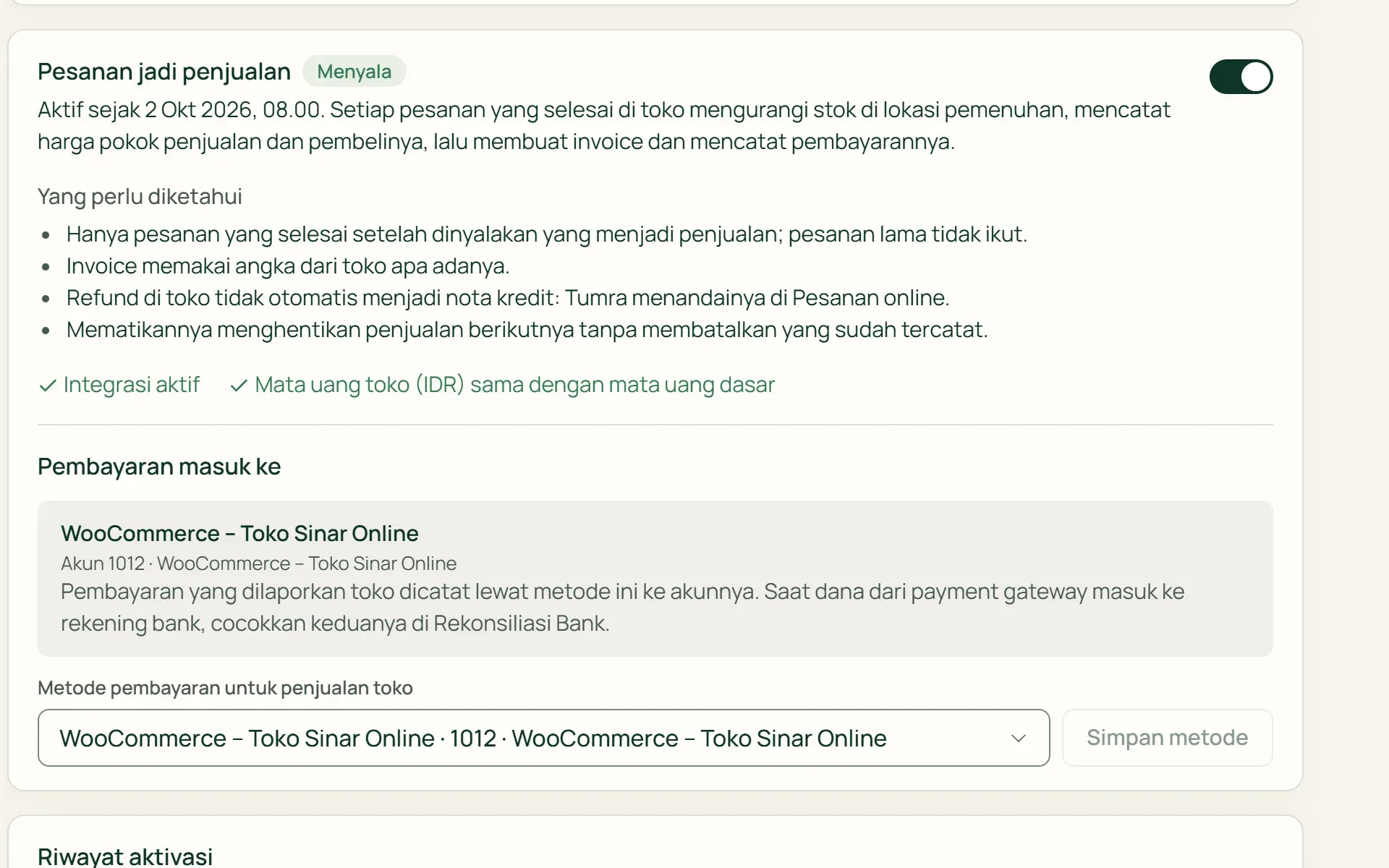Click the Mematikannya menghentikan penjualan bullet line
This screenshot has width=1389, height=868.
(x=527, y=329)
